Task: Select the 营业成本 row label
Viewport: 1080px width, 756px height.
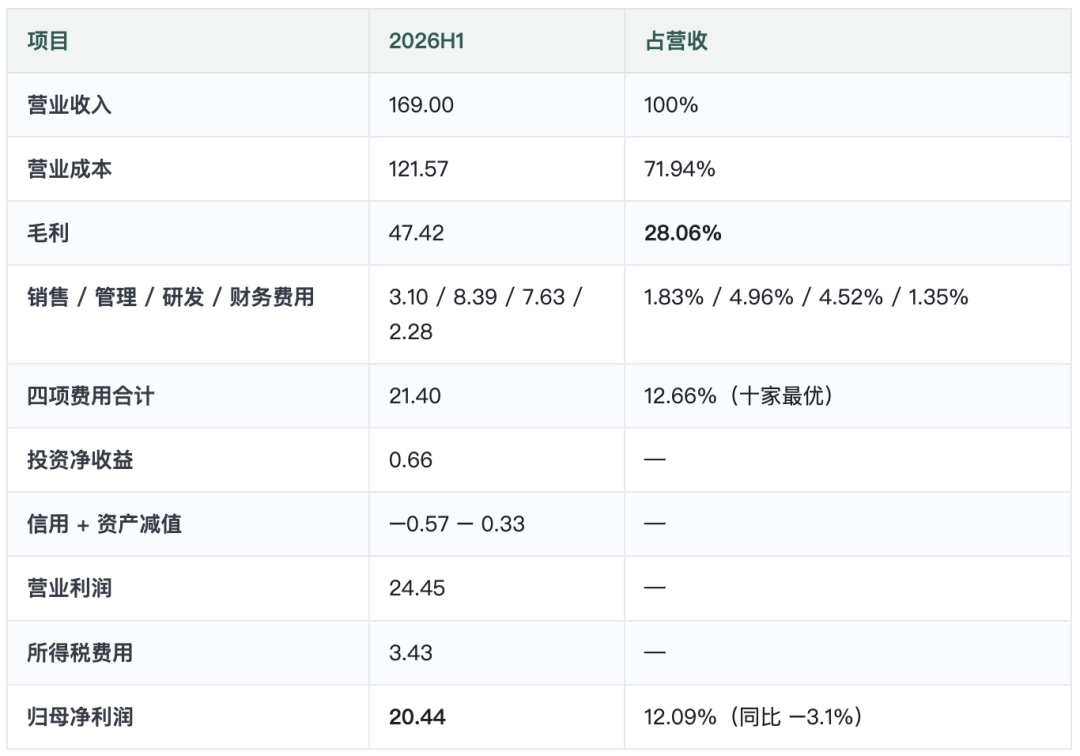Action: pos(69,169)
